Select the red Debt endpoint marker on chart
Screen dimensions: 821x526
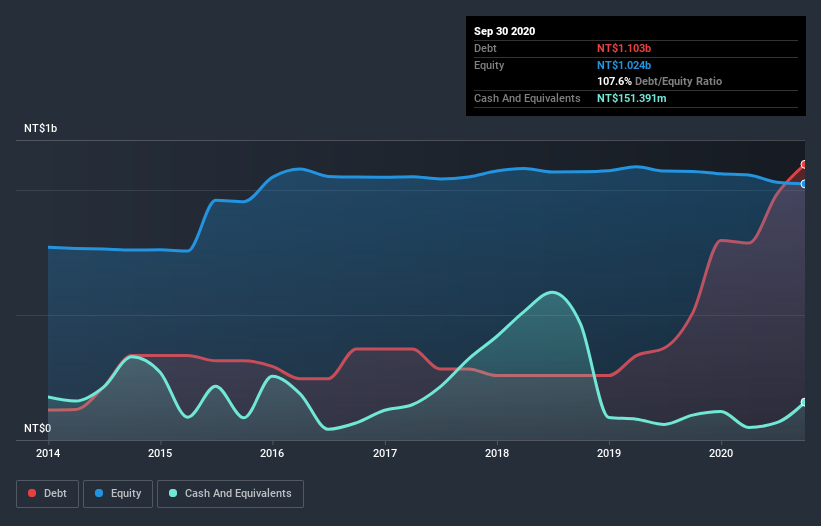(804, 164)
